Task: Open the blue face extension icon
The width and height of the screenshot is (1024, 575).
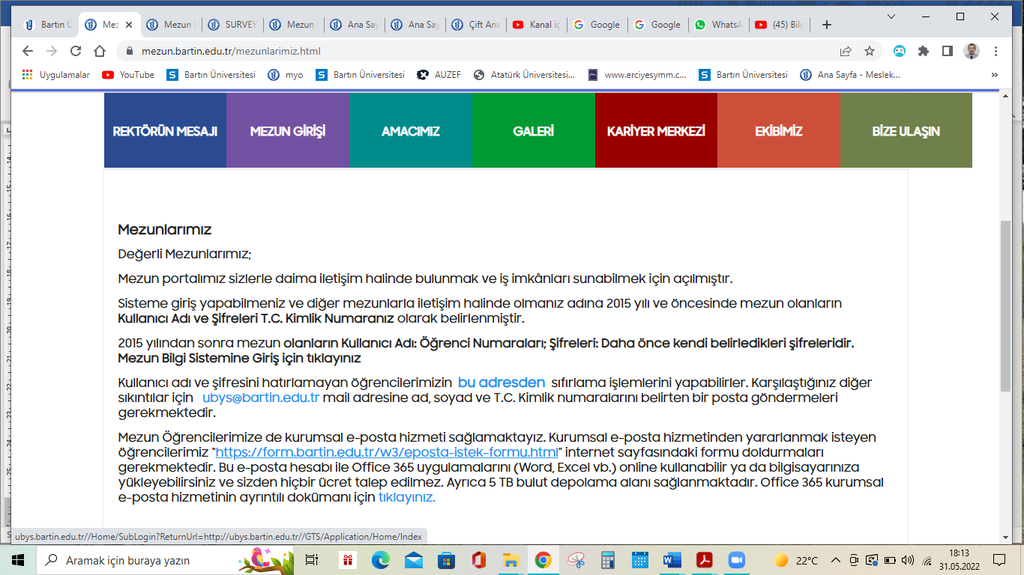Action: (899, 51)
